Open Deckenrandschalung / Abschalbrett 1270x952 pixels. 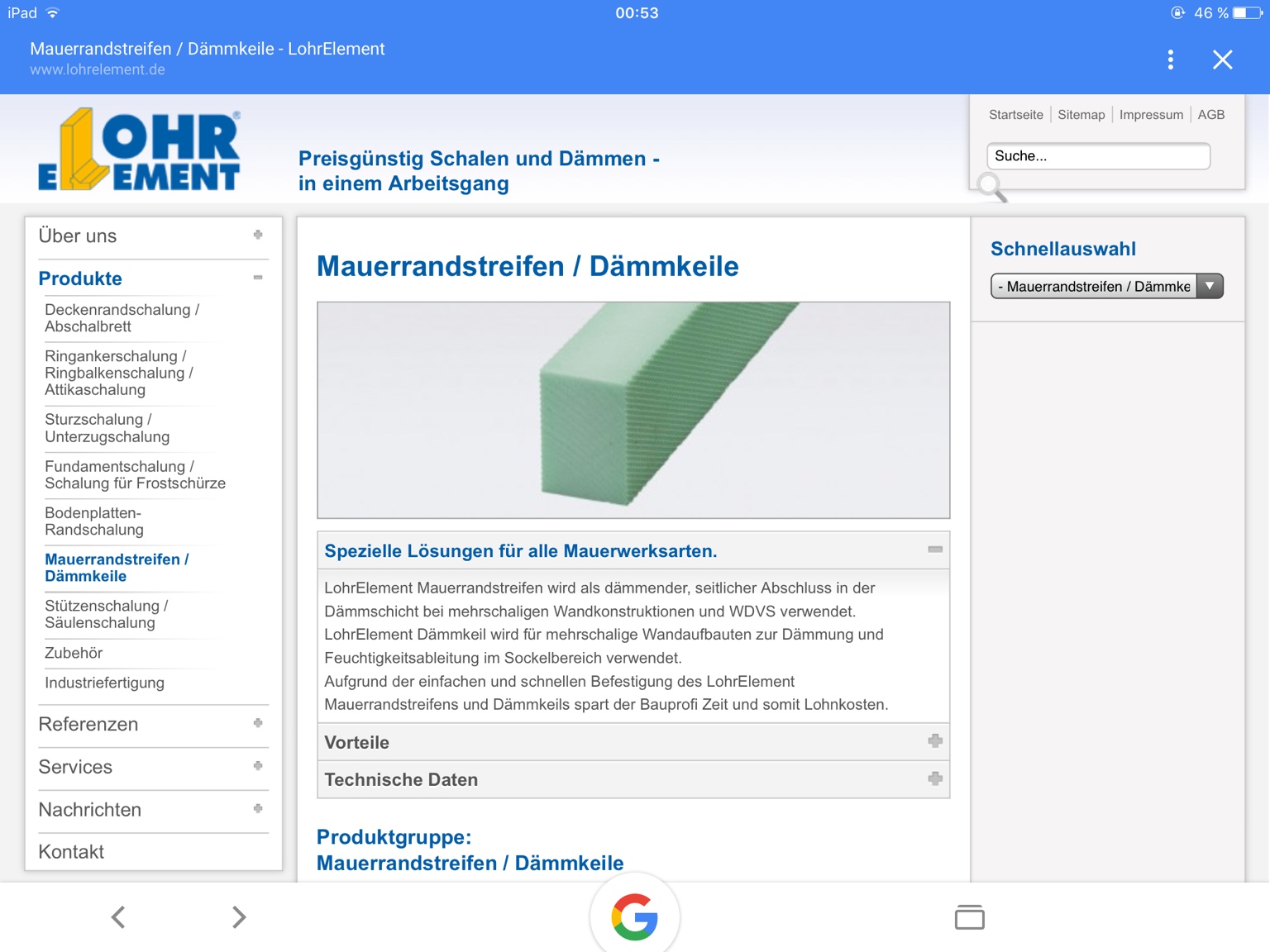tap(122, 318)
